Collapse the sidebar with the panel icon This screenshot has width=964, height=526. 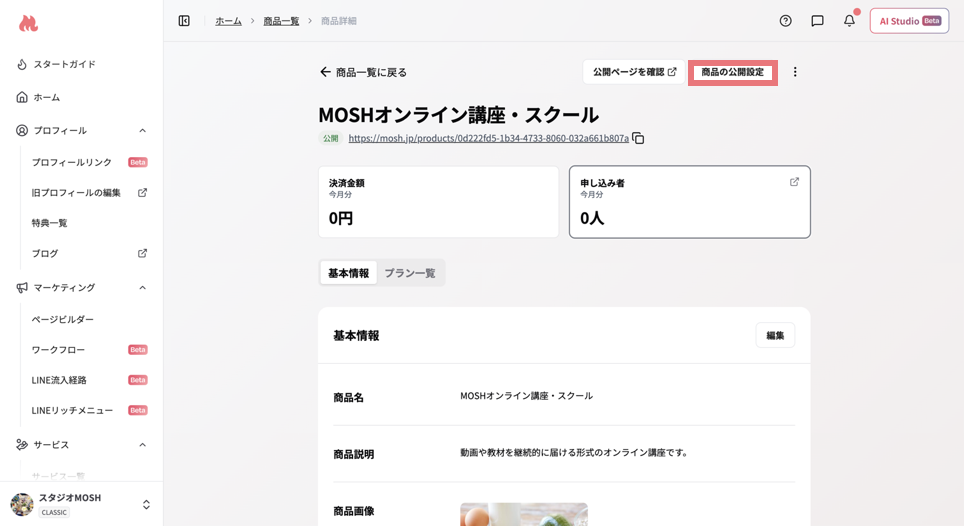pyautogui.click(x=184, y=21)
